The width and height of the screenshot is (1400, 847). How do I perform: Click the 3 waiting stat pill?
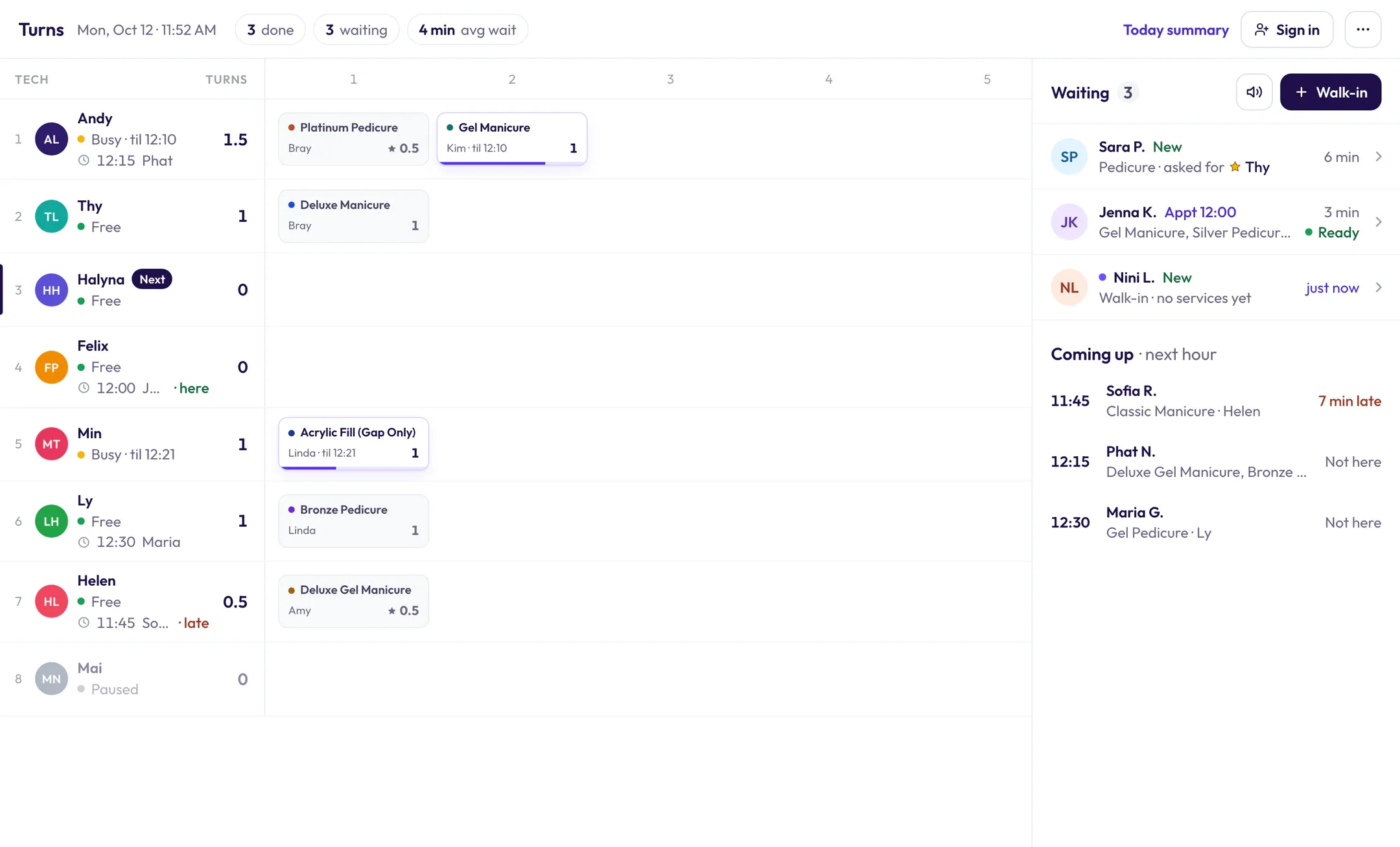tap(356, 30)
